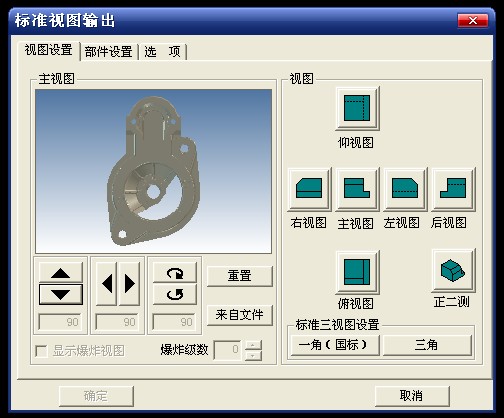
Task: Select the 仰视图 bottom view icon
Action: coord(357,108)
